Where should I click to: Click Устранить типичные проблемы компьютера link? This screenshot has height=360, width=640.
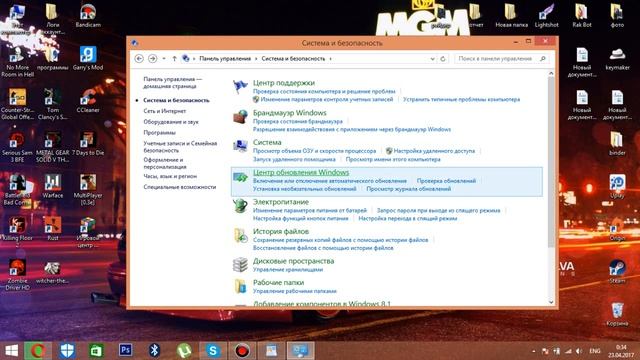(461, 100)
